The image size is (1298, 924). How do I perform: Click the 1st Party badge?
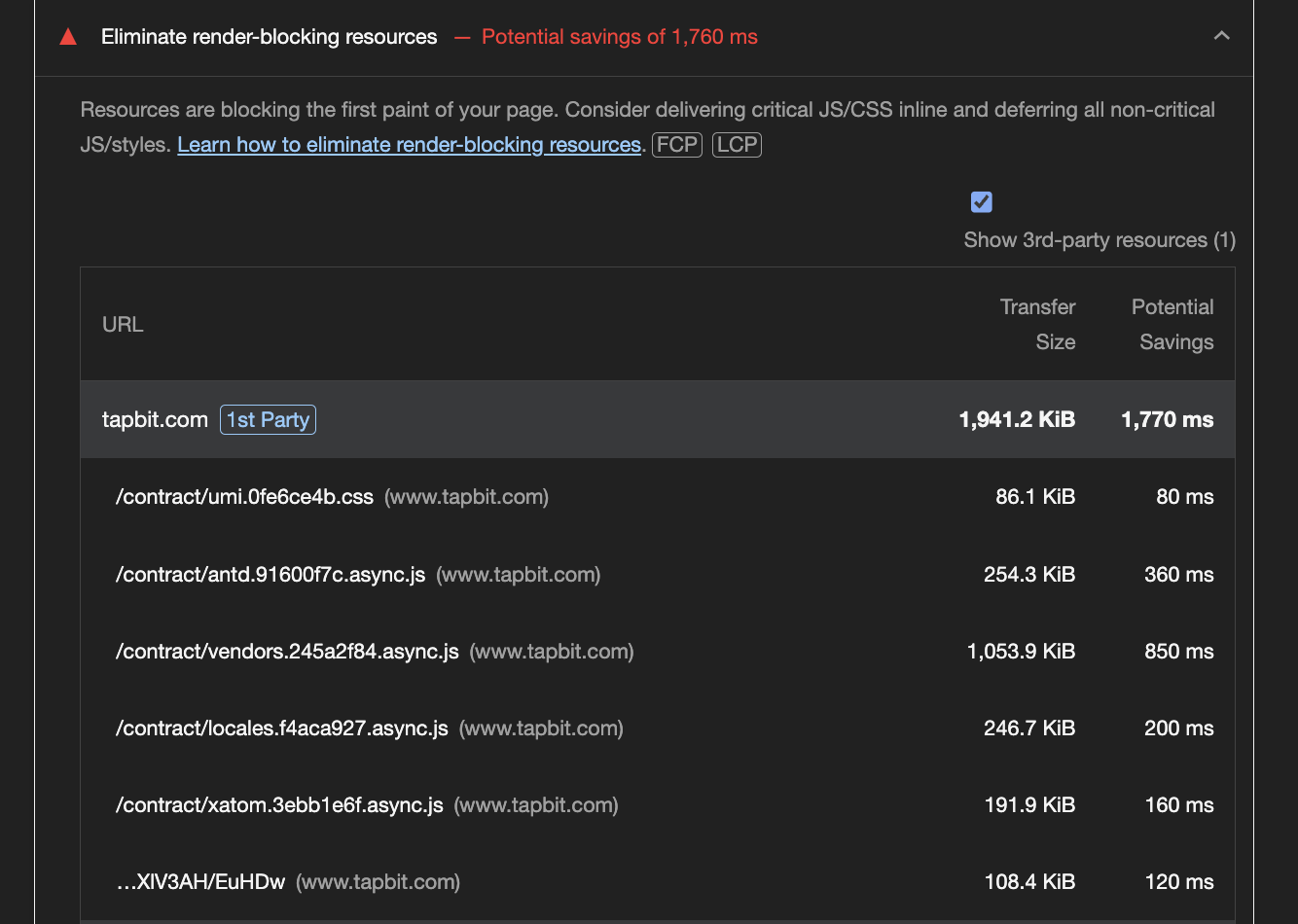(x=268, y=419)
